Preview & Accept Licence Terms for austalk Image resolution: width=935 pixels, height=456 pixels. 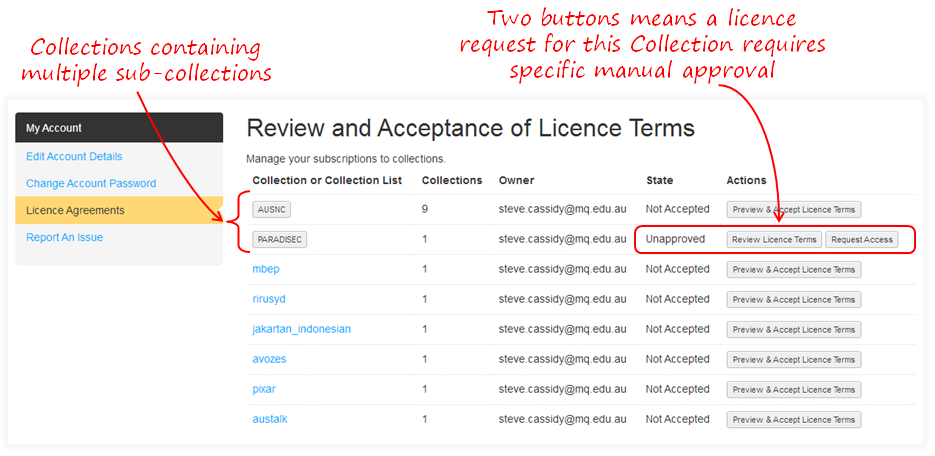coord(794,419)
